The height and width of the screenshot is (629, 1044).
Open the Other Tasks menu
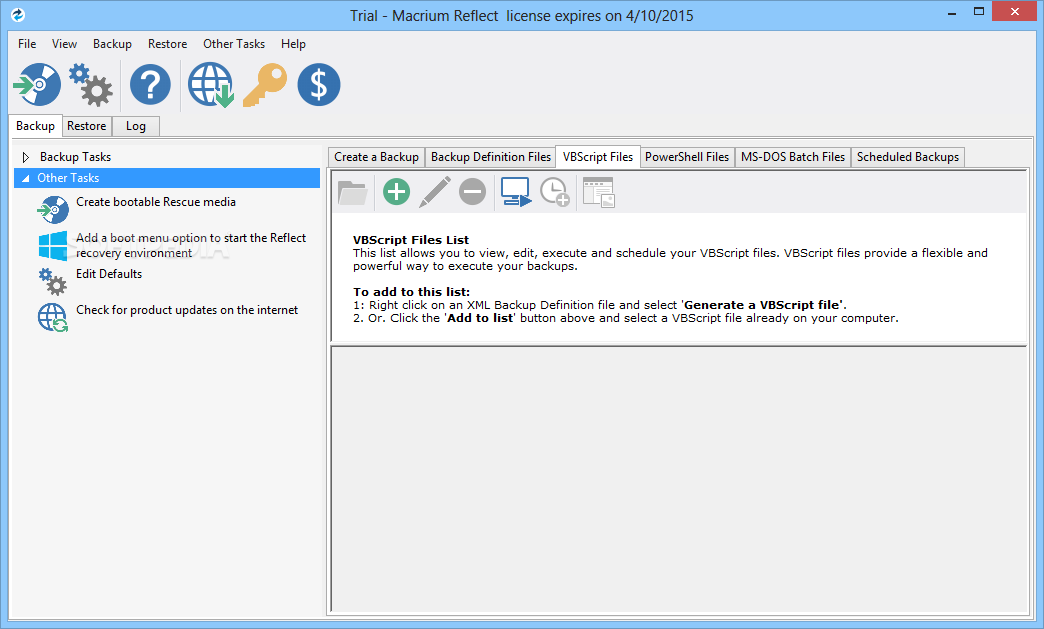234,44
